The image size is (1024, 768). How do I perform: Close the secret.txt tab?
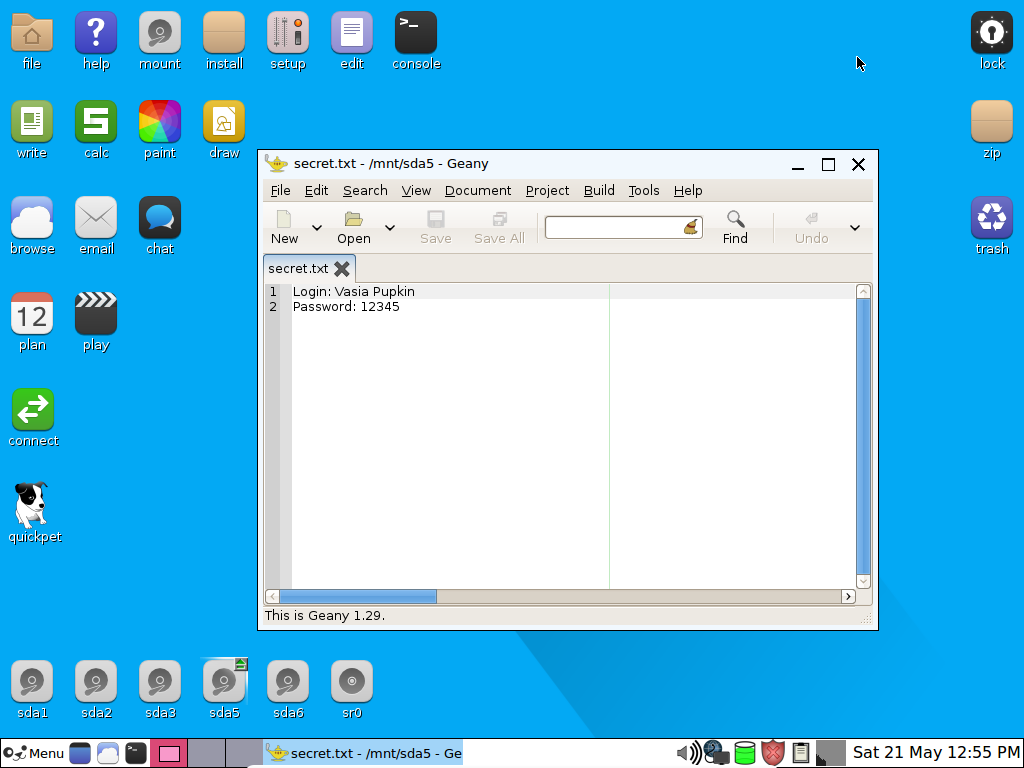pyautogui.click(x=342, y=268)
